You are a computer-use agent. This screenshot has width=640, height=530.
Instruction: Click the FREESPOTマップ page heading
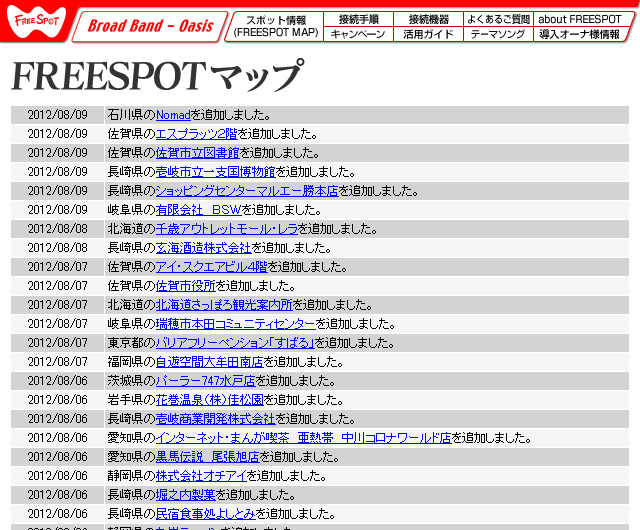click(x=158, y=76)
